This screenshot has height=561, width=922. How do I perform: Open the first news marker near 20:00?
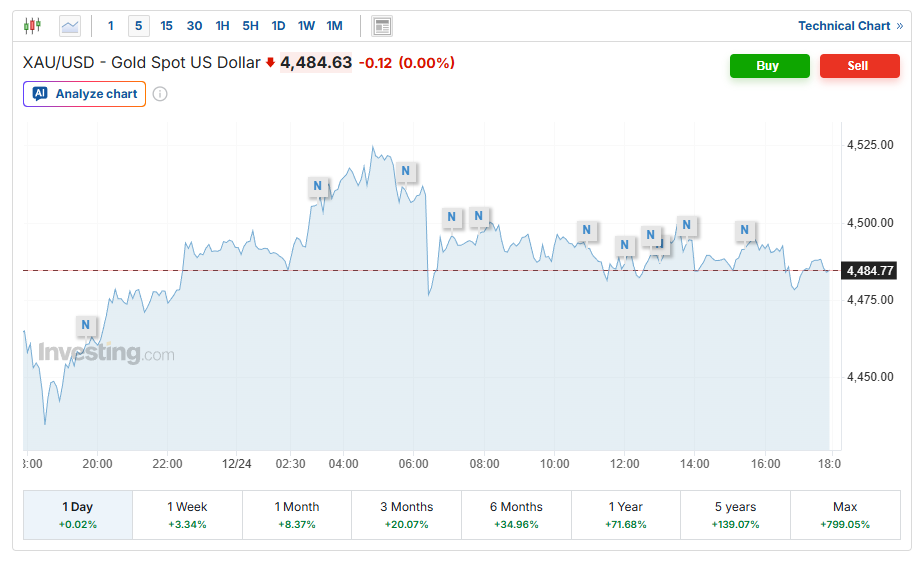86,325
